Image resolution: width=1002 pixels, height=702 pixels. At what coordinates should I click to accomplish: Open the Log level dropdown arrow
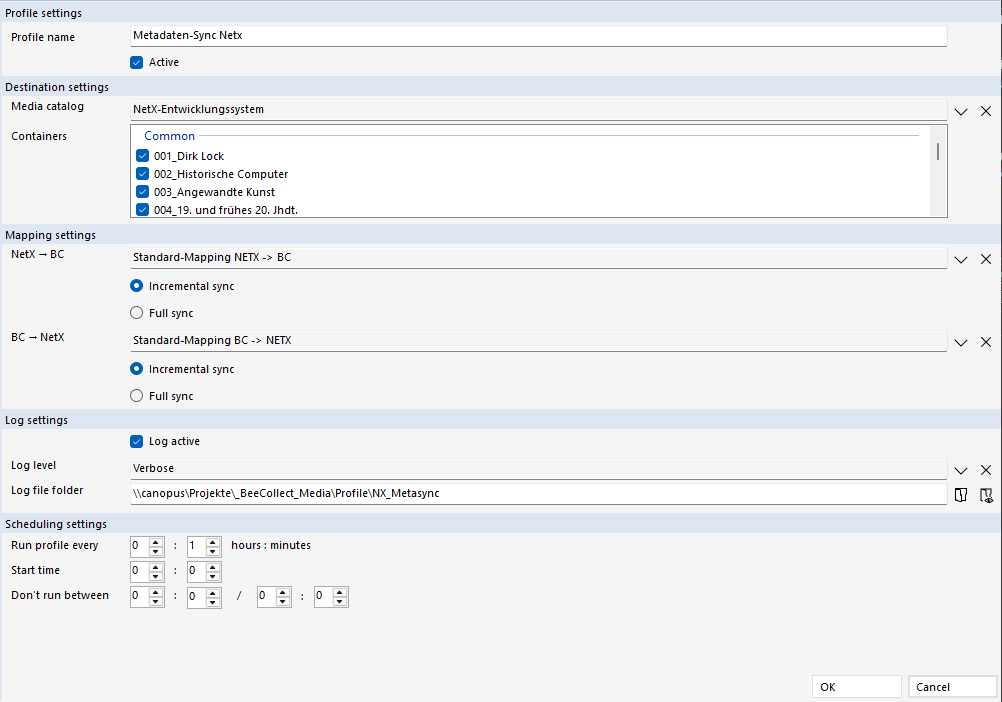click(961, 470)
